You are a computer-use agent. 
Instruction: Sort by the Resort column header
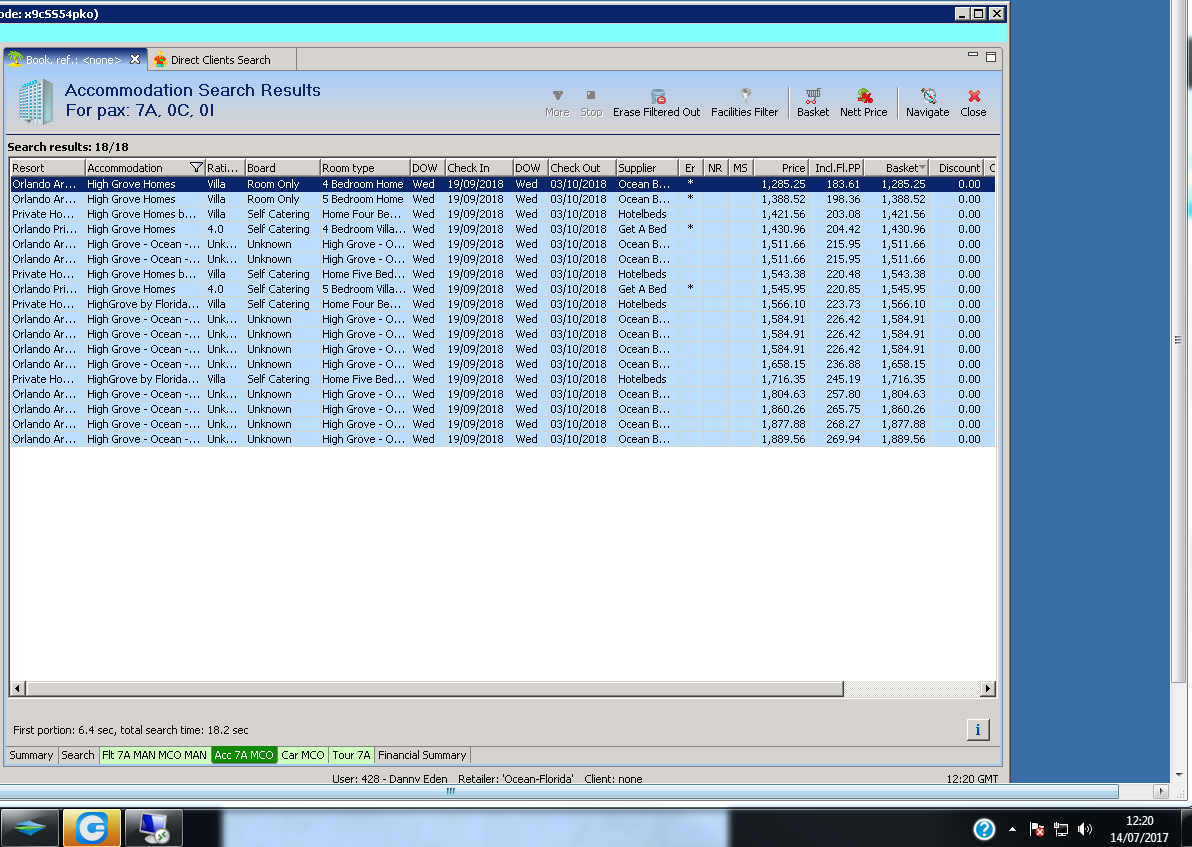click(x=47, y=167)
